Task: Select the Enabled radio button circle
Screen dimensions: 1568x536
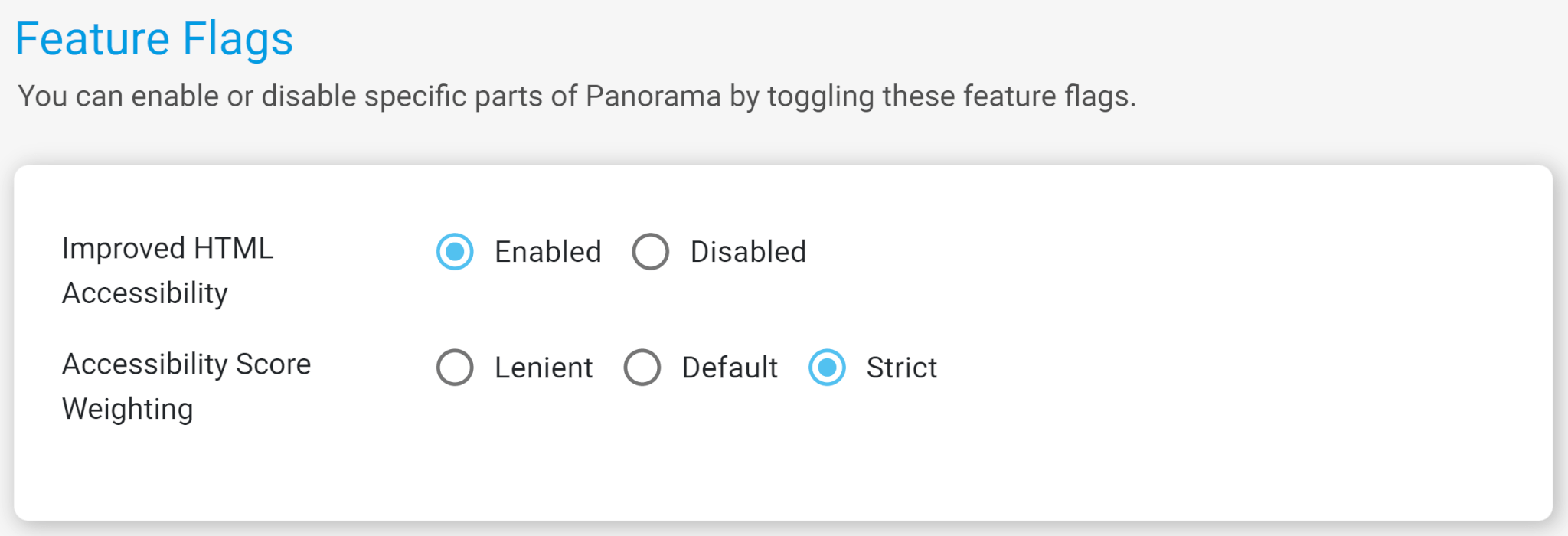Action: [x=455, y=252]
